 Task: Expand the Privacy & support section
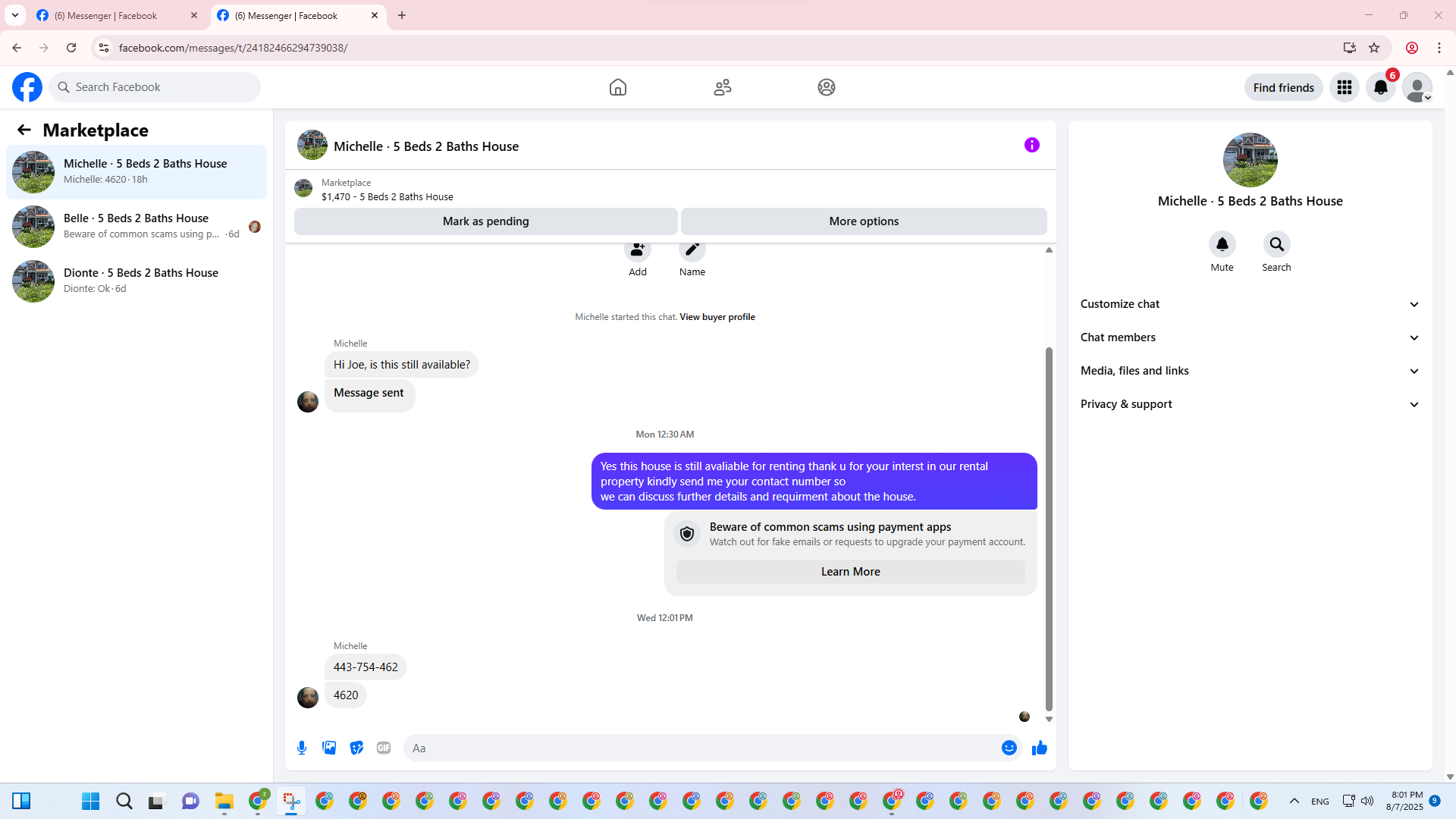tap(1250, 404)
